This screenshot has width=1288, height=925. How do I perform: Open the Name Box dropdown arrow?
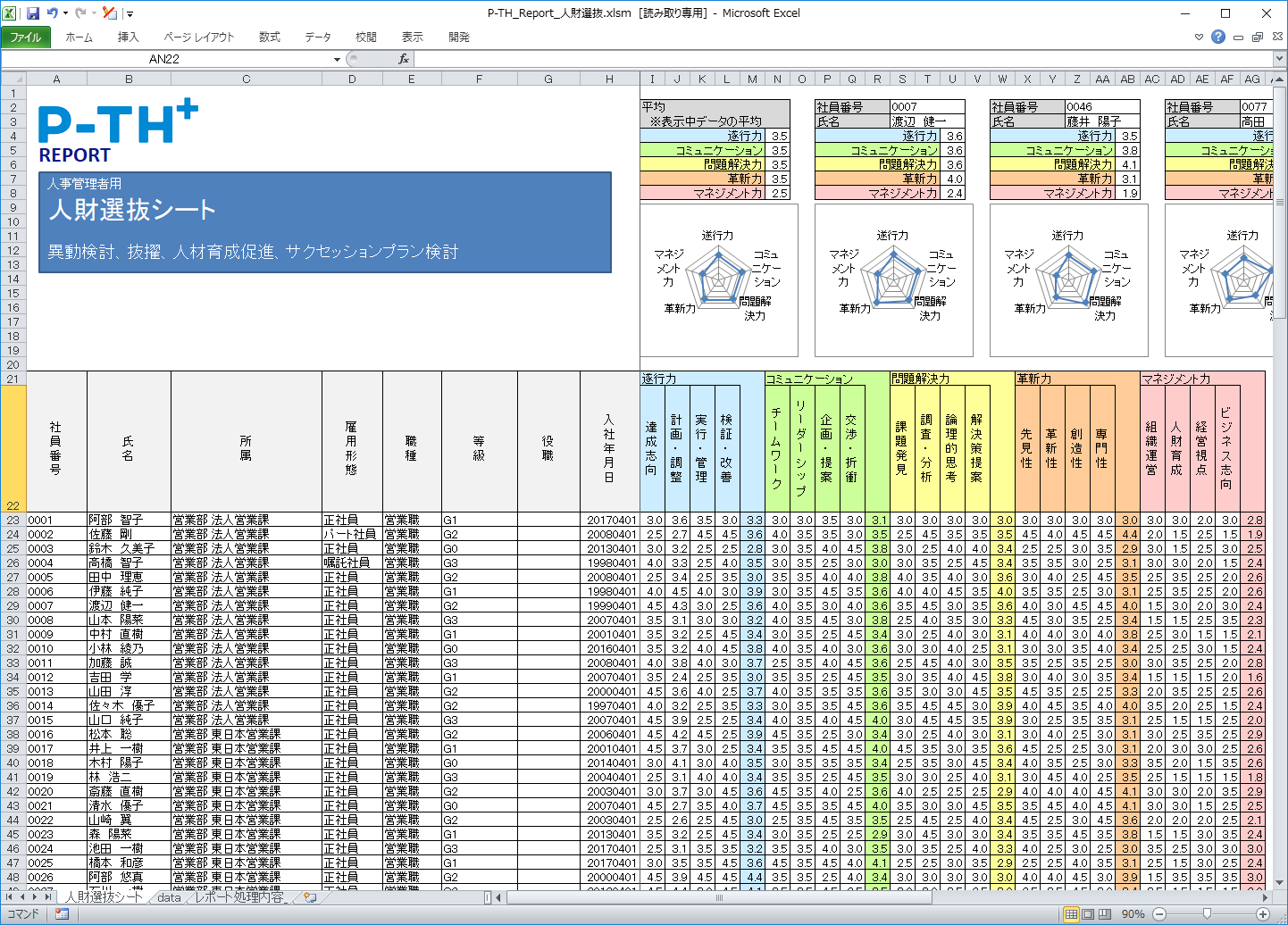pos(337,59)
